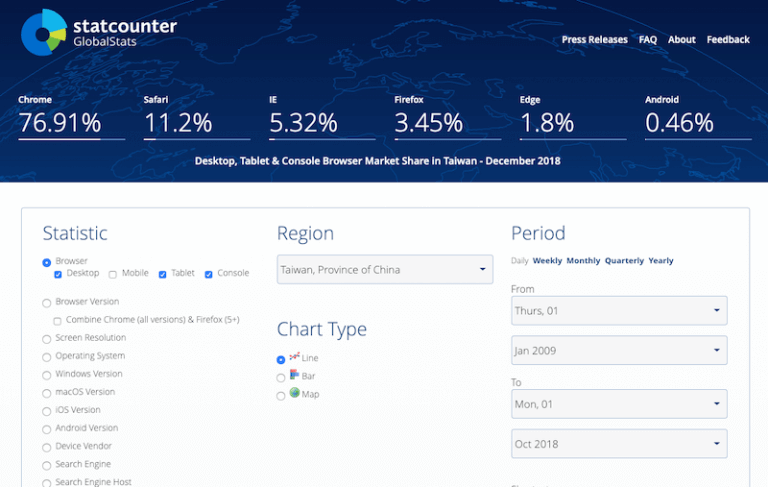Select the Browser statistic radio button

tap(47, 263)
